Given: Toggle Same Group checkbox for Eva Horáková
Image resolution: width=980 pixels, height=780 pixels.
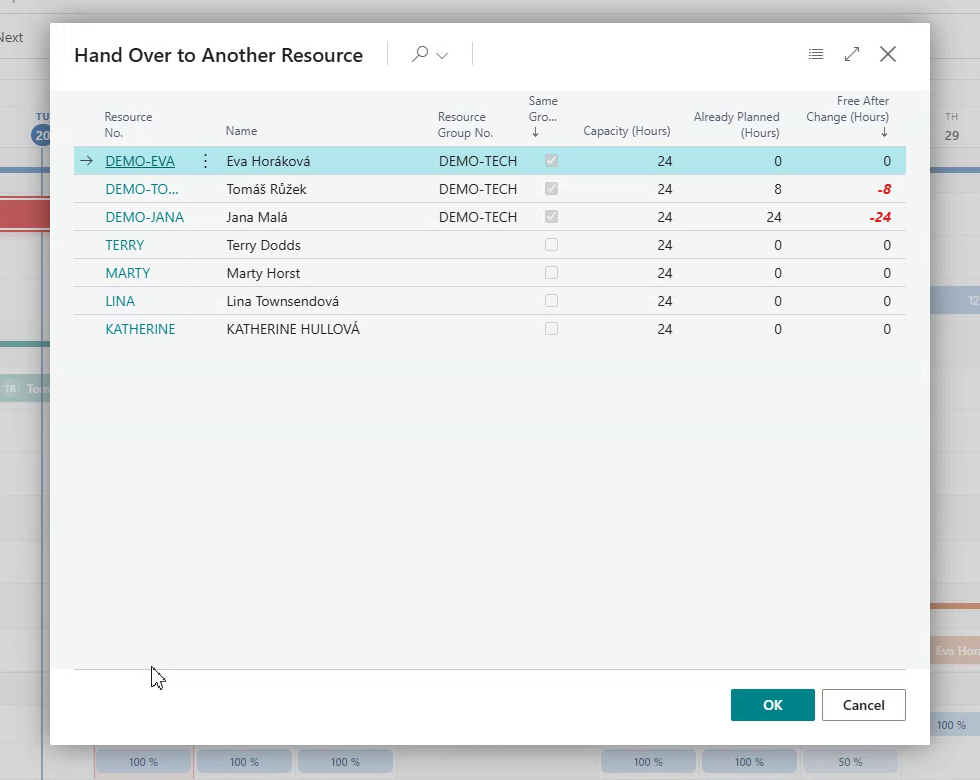Looking at the screenshot, I should pyautogui.click(x=551, y=161).
